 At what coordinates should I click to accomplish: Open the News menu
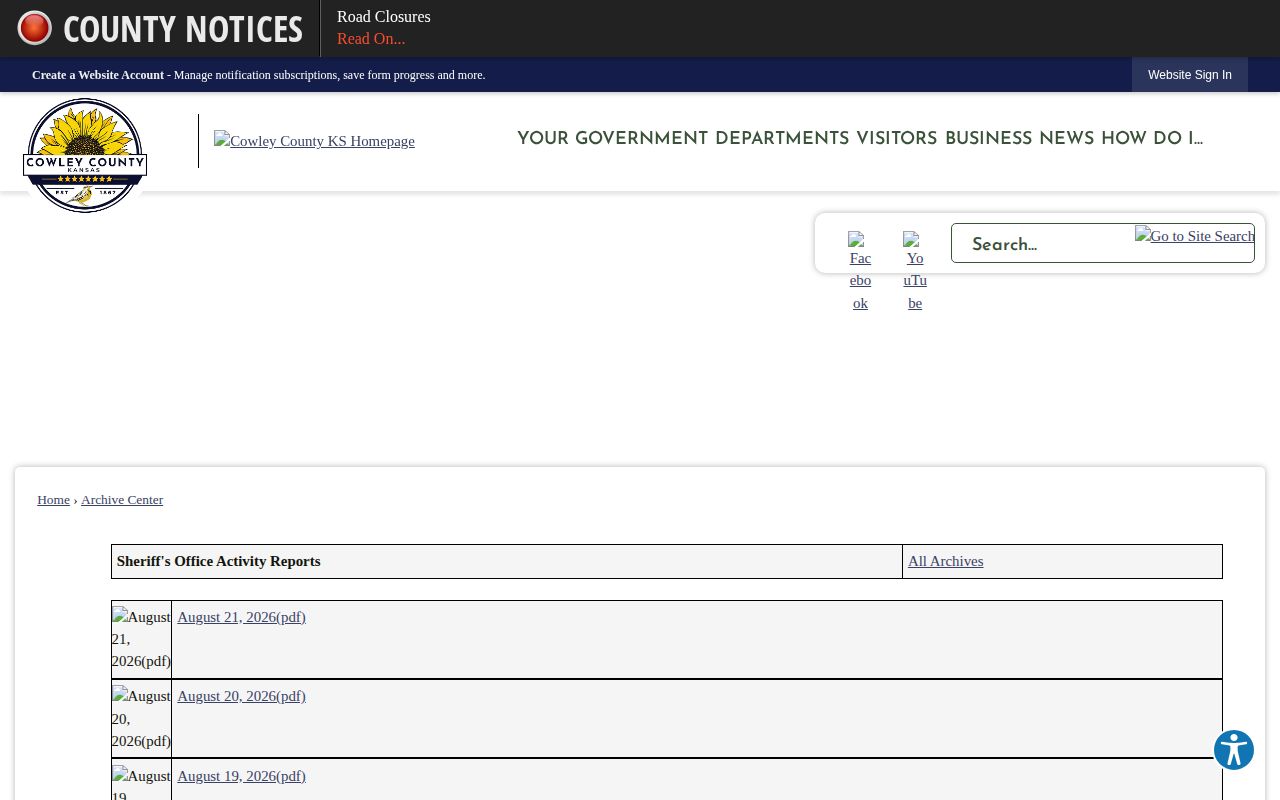(1066, 139)
